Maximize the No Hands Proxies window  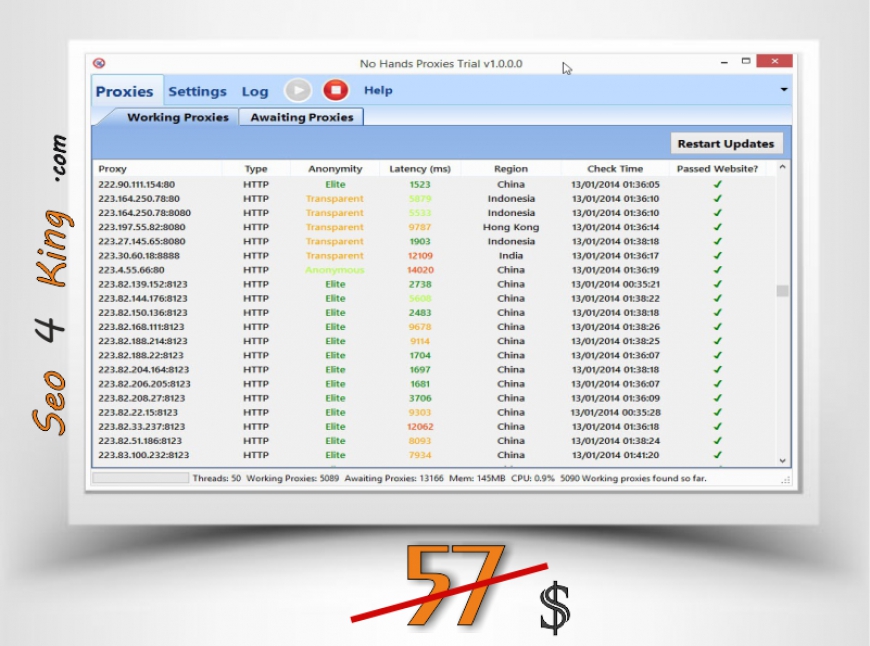[x=746, y=61]
